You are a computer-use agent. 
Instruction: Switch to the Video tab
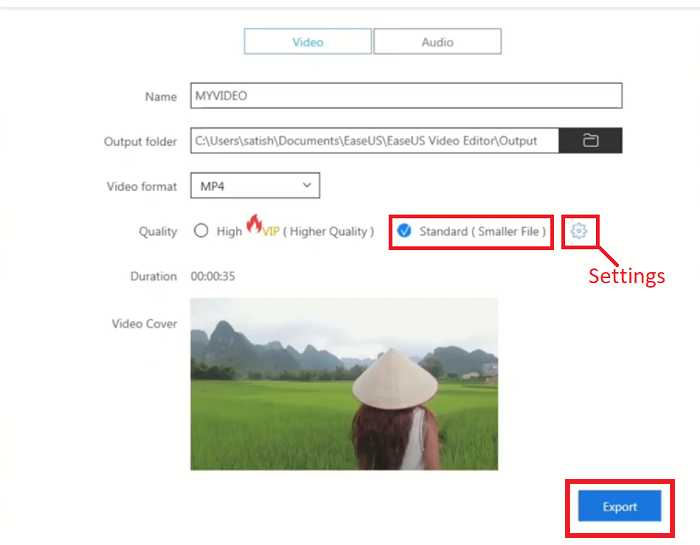[x=308, y=42]
